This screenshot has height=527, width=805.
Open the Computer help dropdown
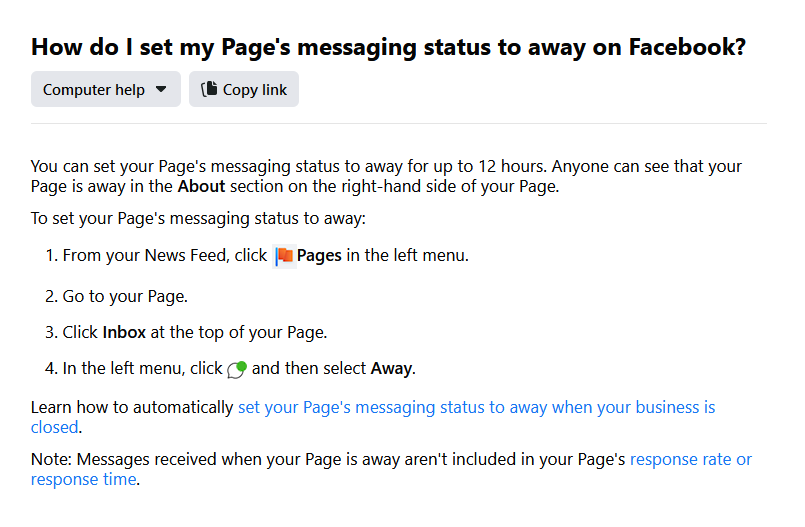click(x=105, y=89)
